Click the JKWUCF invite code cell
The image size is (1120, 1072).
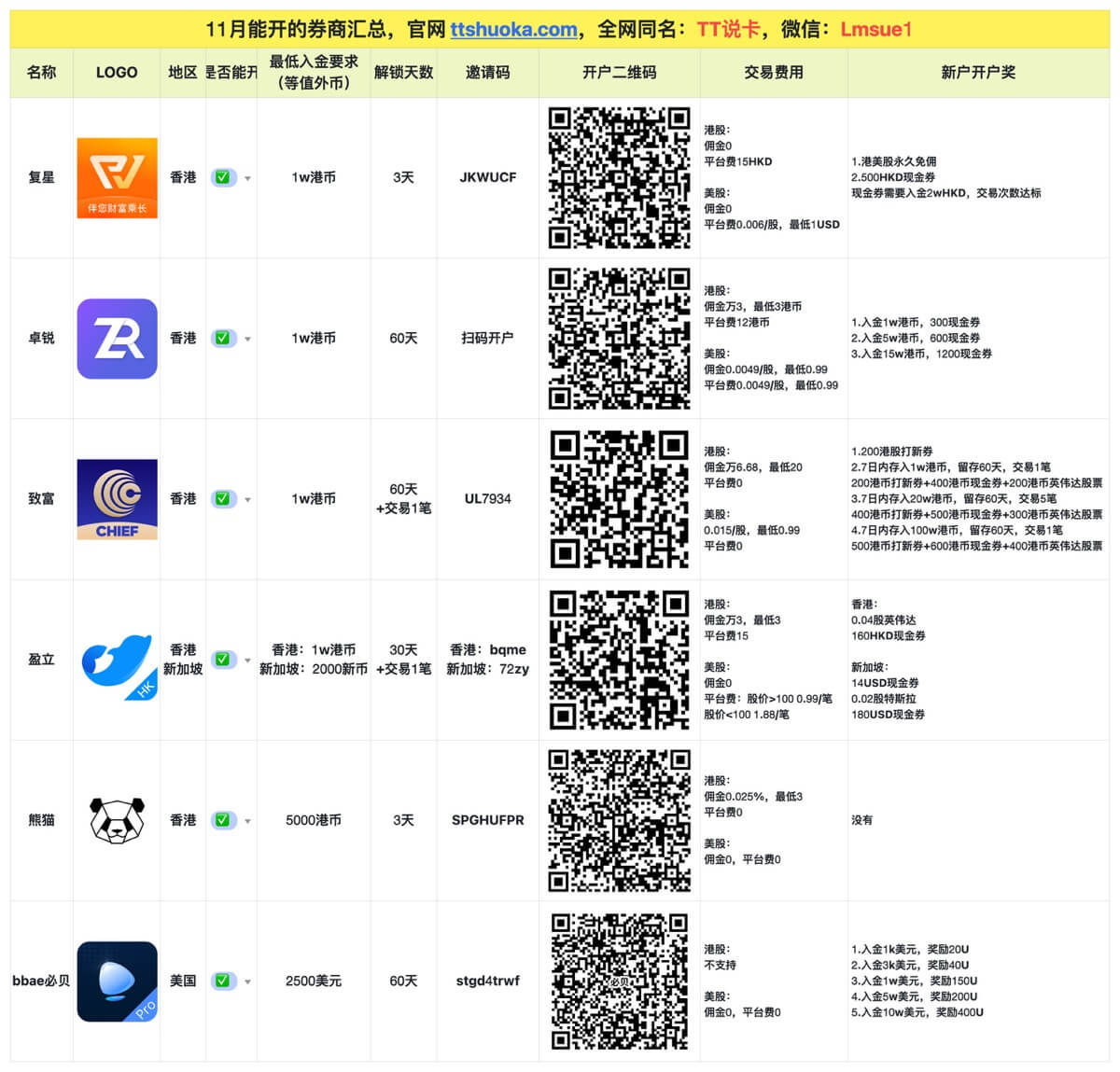click(487, 177)
